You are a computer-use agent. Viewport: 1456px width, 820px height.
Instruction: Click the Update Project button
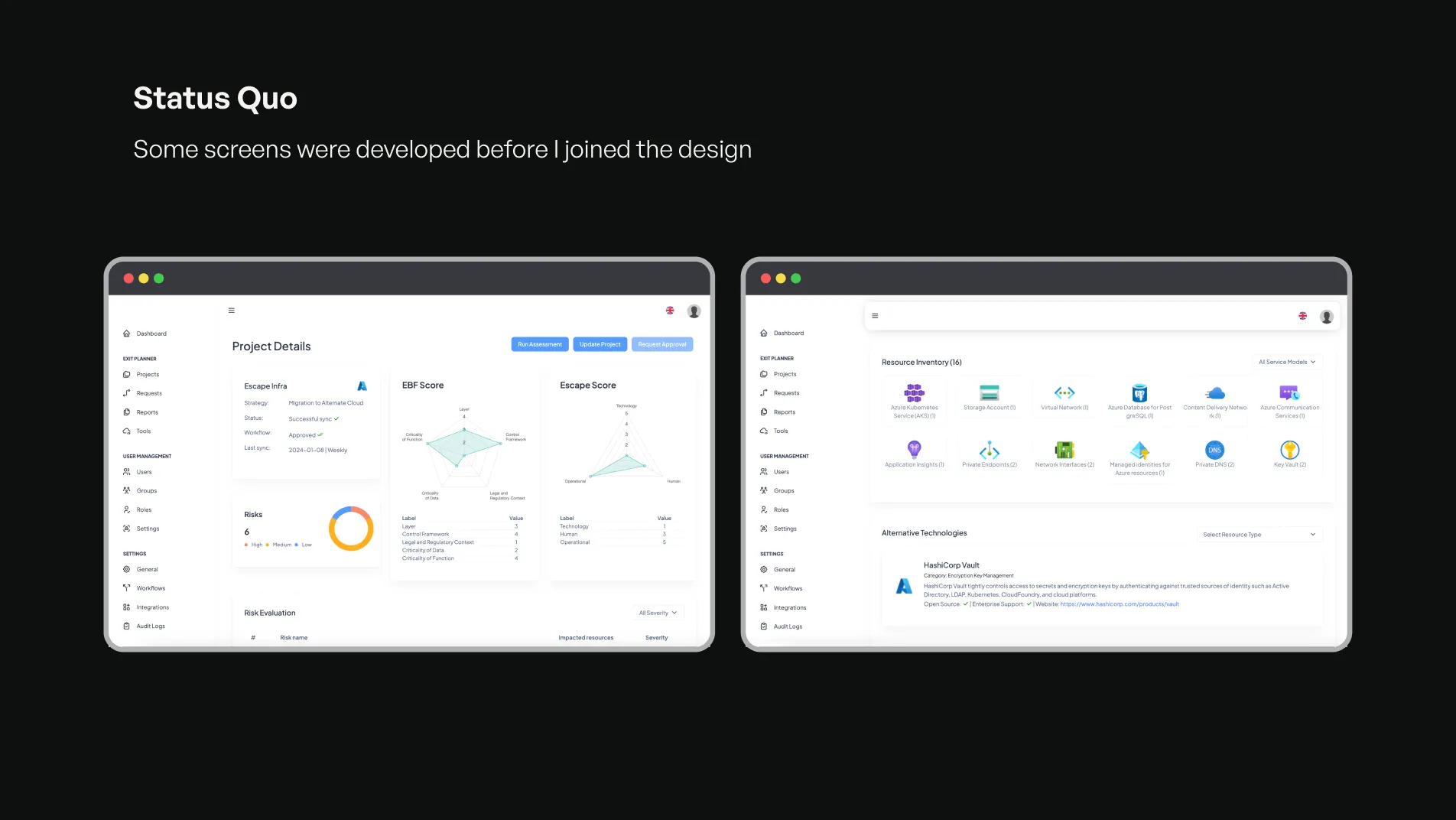pyautogui.click(x=600, y=344)
